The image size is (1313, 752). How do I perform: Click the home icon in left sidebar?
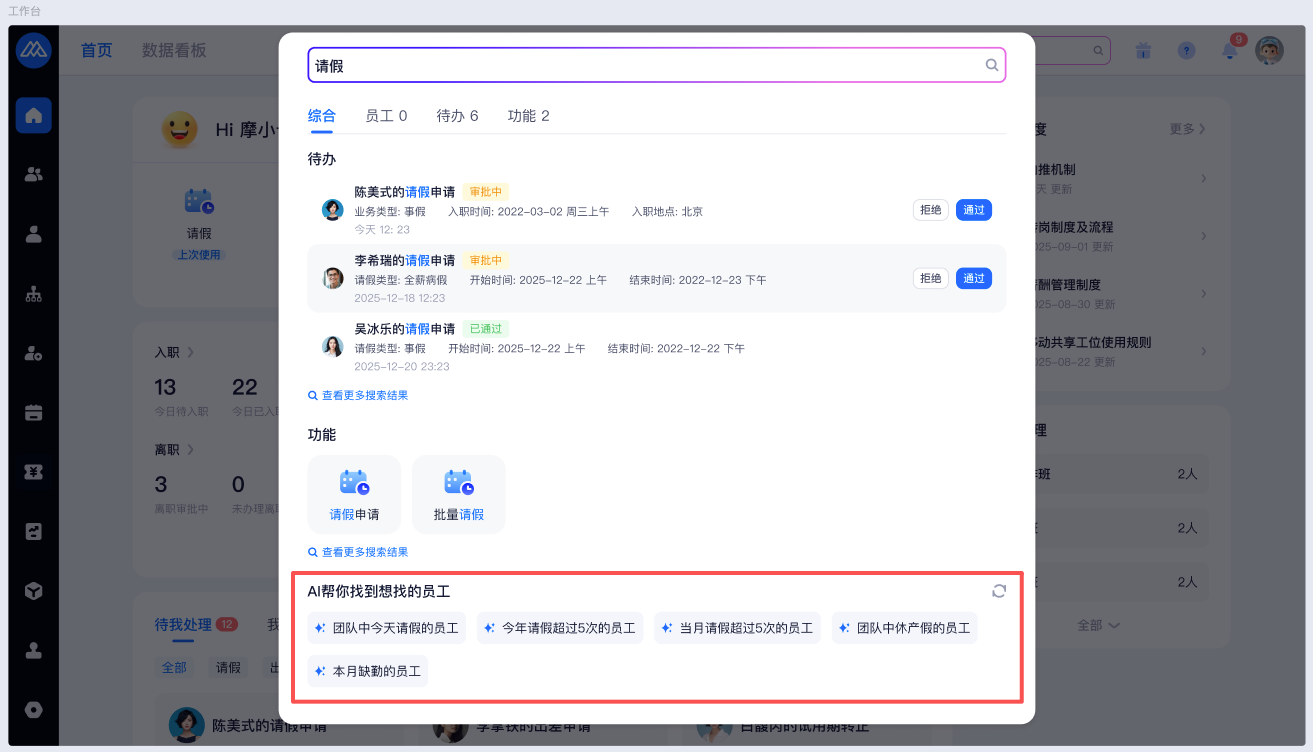pyautogui.click(x=33, y=115)
